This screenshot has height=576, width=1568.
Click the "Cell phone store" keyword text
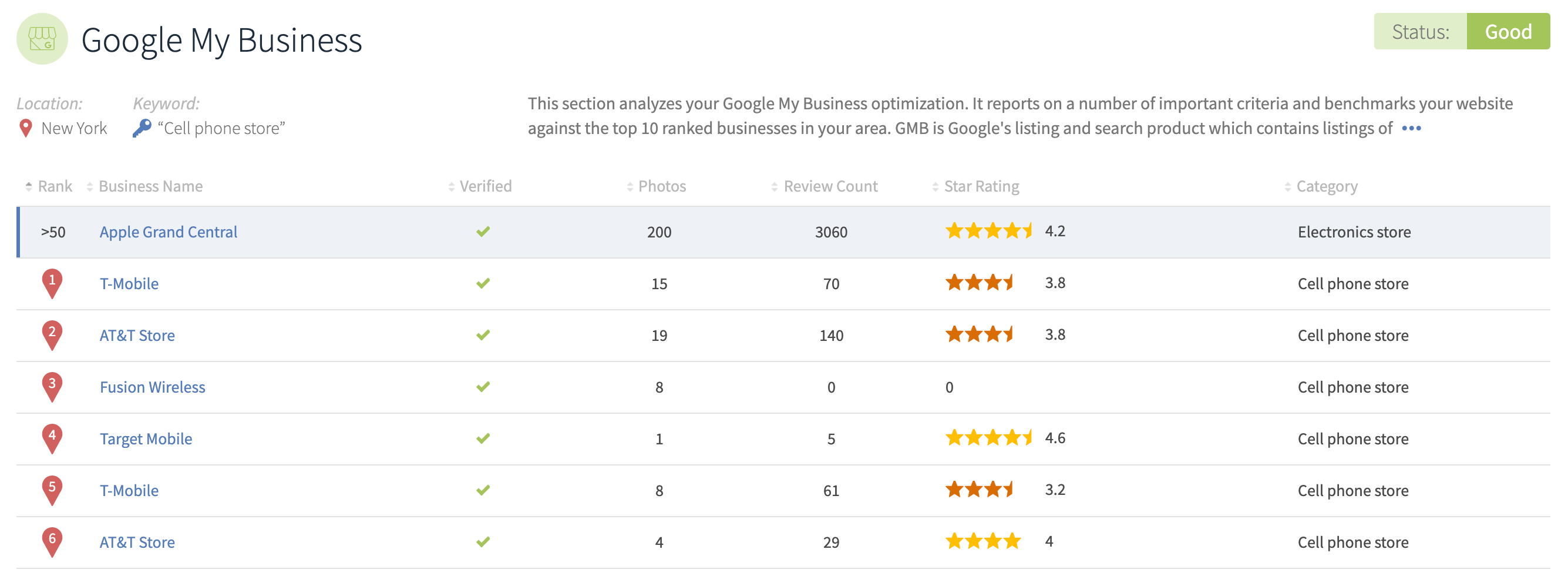[x=221, y=129]
